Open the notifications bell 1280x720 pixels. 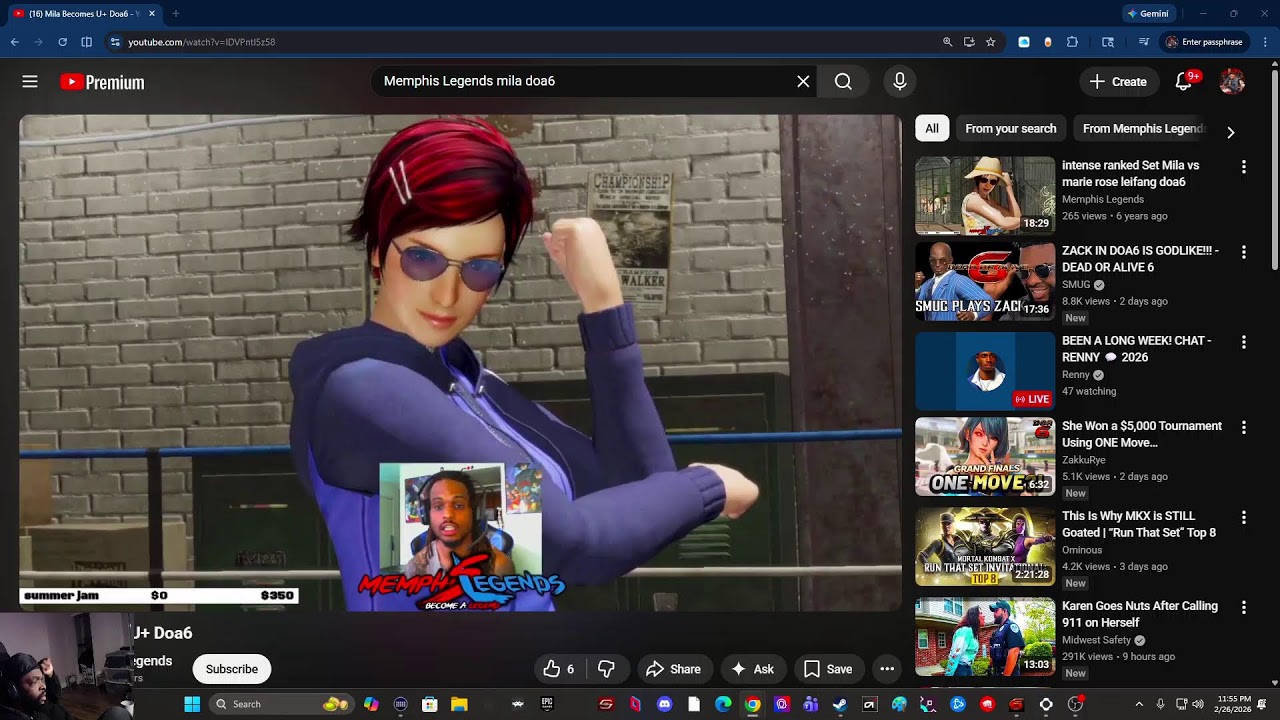(1184, 82)
